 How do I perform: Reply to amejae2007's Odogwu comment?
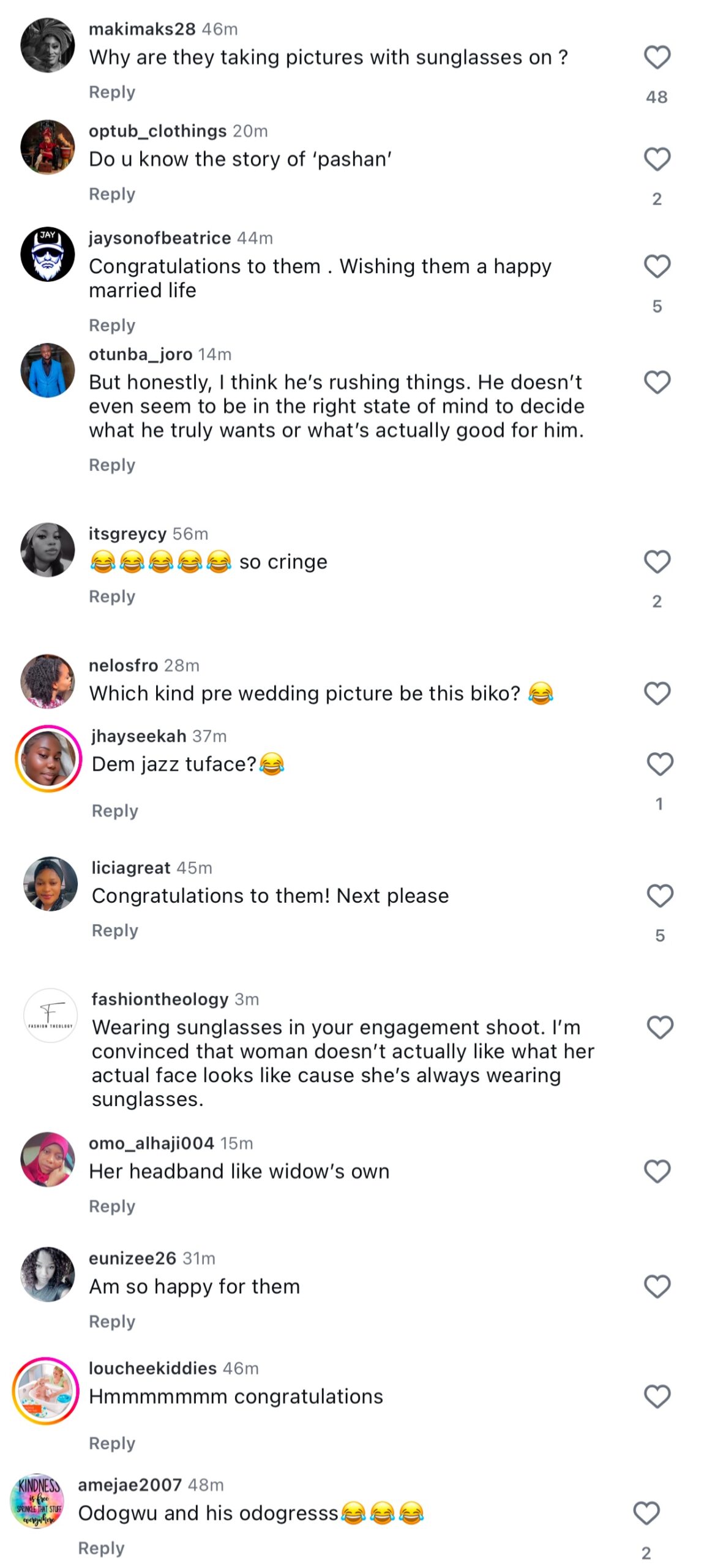click(x=101, y=1548)
